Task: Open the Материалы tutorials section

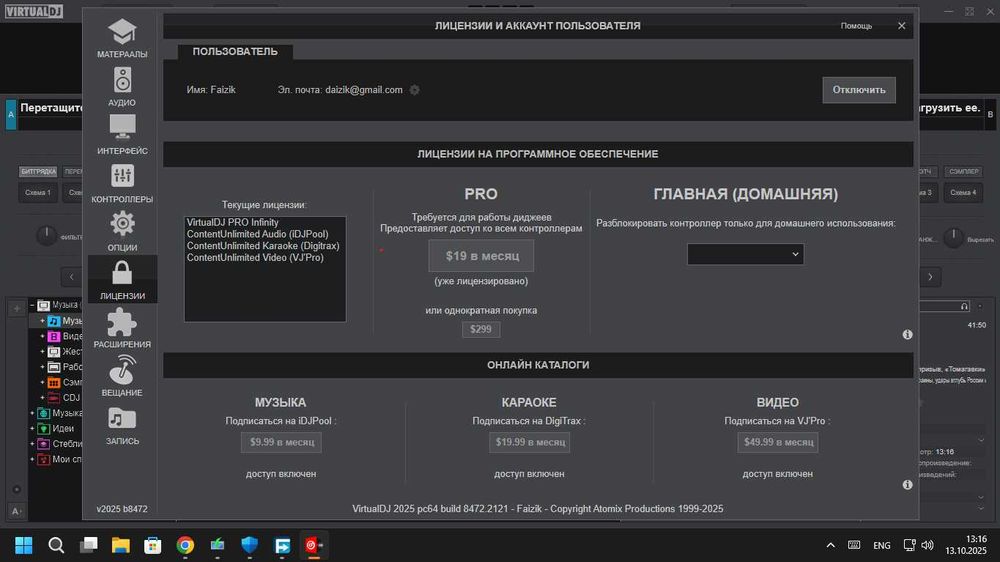Action: pos(122,38)
